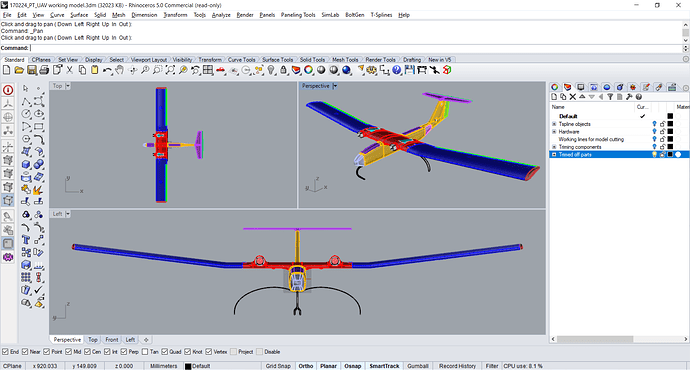Toggle the Vertex osnap checkbox
Image resolution: width=690 pixels, height=370 pixels.
[209, 352]
